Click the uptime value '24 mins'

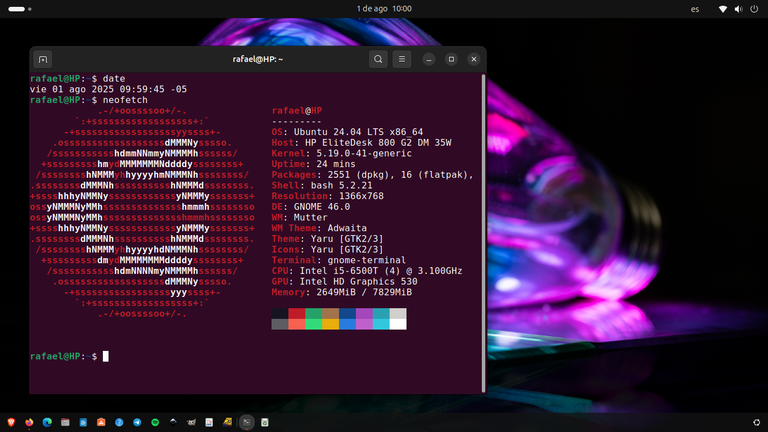click(336, 164)
